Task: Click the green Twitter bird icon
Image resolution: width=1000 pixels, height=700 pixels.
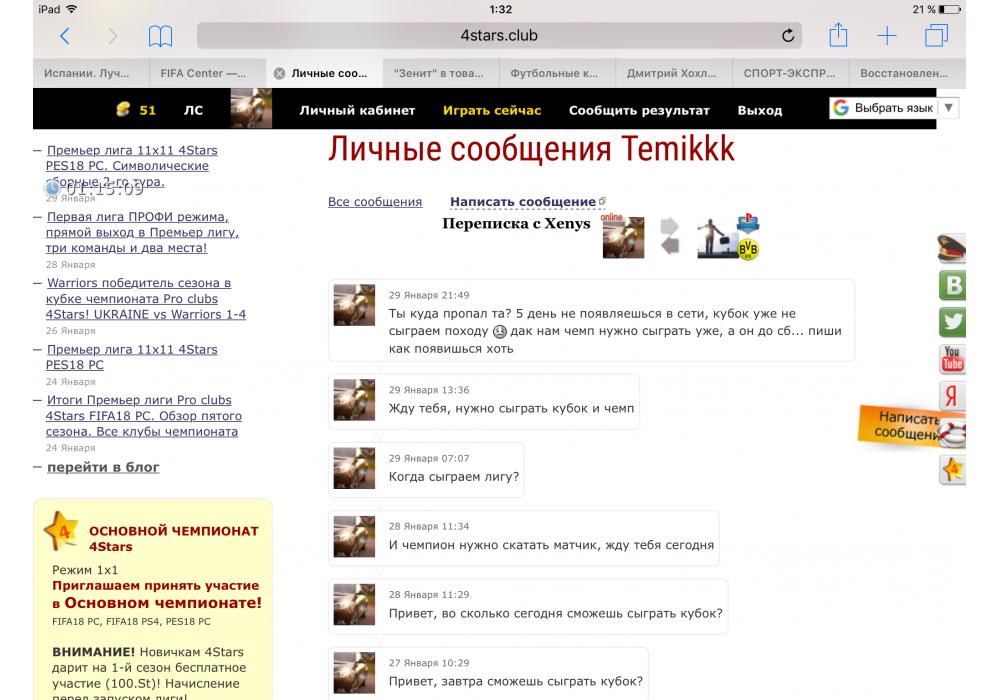Action: tap(952, 321)
